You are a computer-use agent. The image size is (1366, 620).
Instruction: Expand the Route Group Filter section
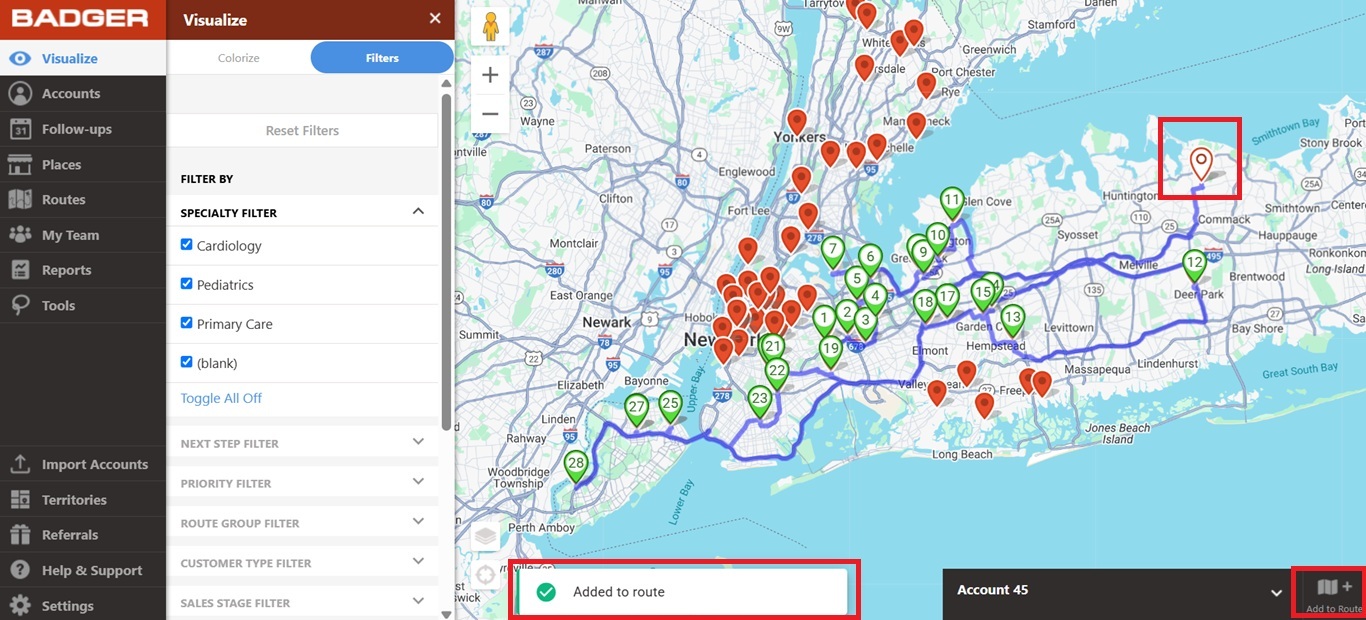(x=418, y=522)
